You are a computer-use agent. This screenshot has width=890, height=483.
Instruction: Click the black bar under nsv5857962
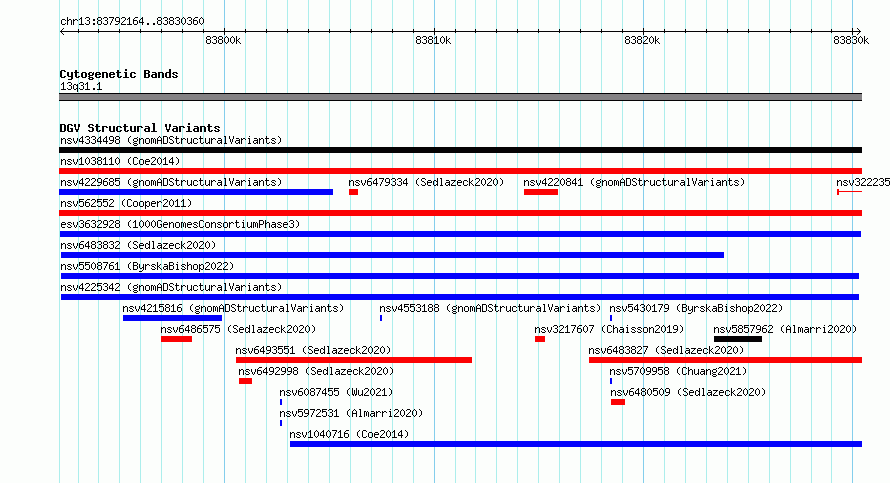click(x=738, y=339)
